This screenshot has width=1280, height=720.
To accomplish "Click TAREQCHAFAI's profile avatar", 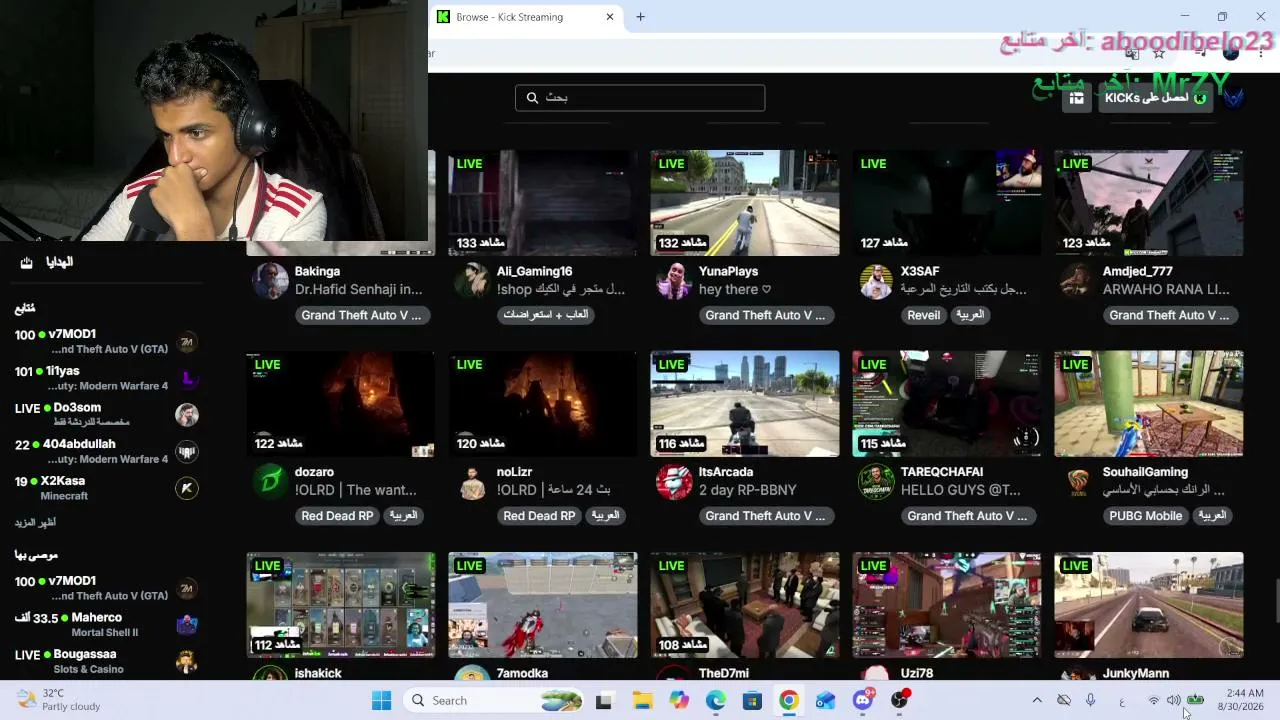I will tap(876, 482).
